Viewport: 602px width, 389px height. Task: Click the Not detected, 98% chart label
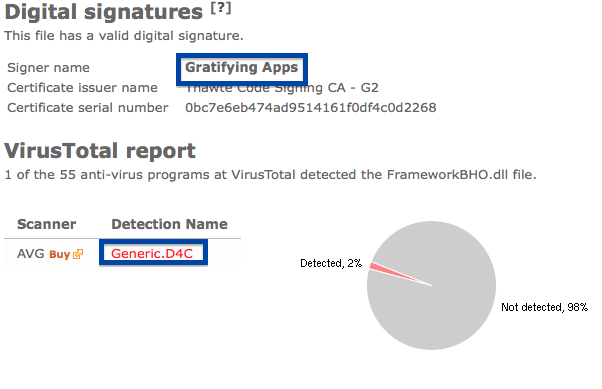tap(544, 307)
